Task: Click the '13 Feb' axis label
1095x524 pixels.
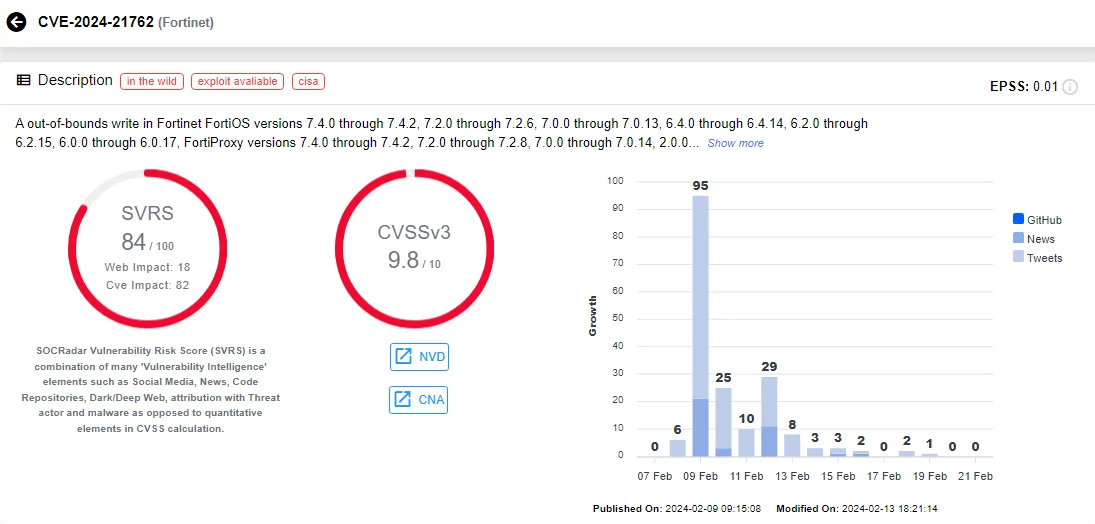Action: click(792, 476)
